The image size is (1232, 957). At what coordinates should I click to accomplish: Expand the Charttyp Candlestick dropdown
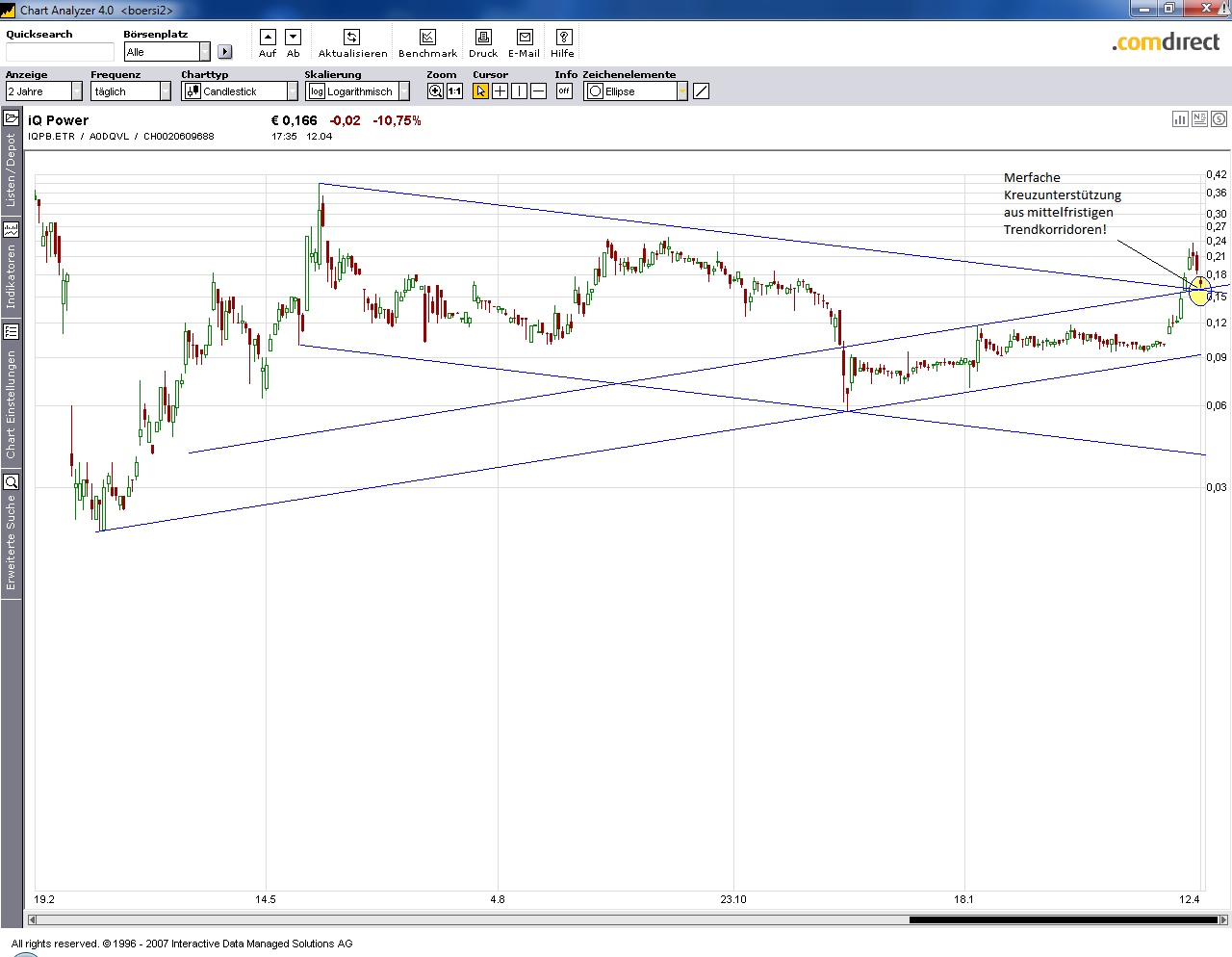point(292,91)
